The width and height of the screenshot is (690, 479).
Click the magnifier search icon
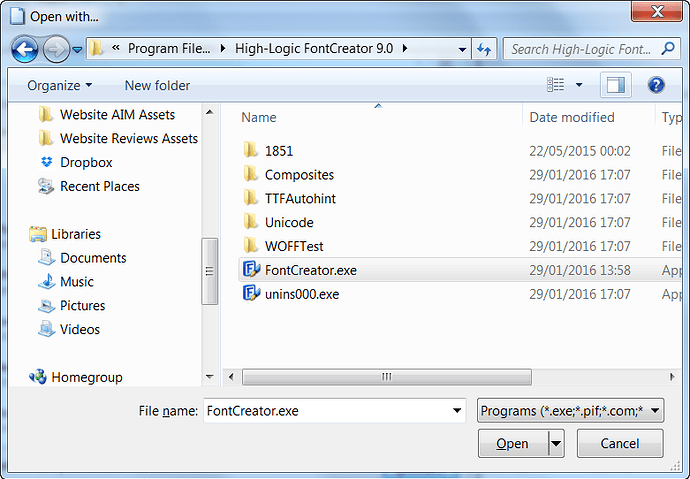668,48
